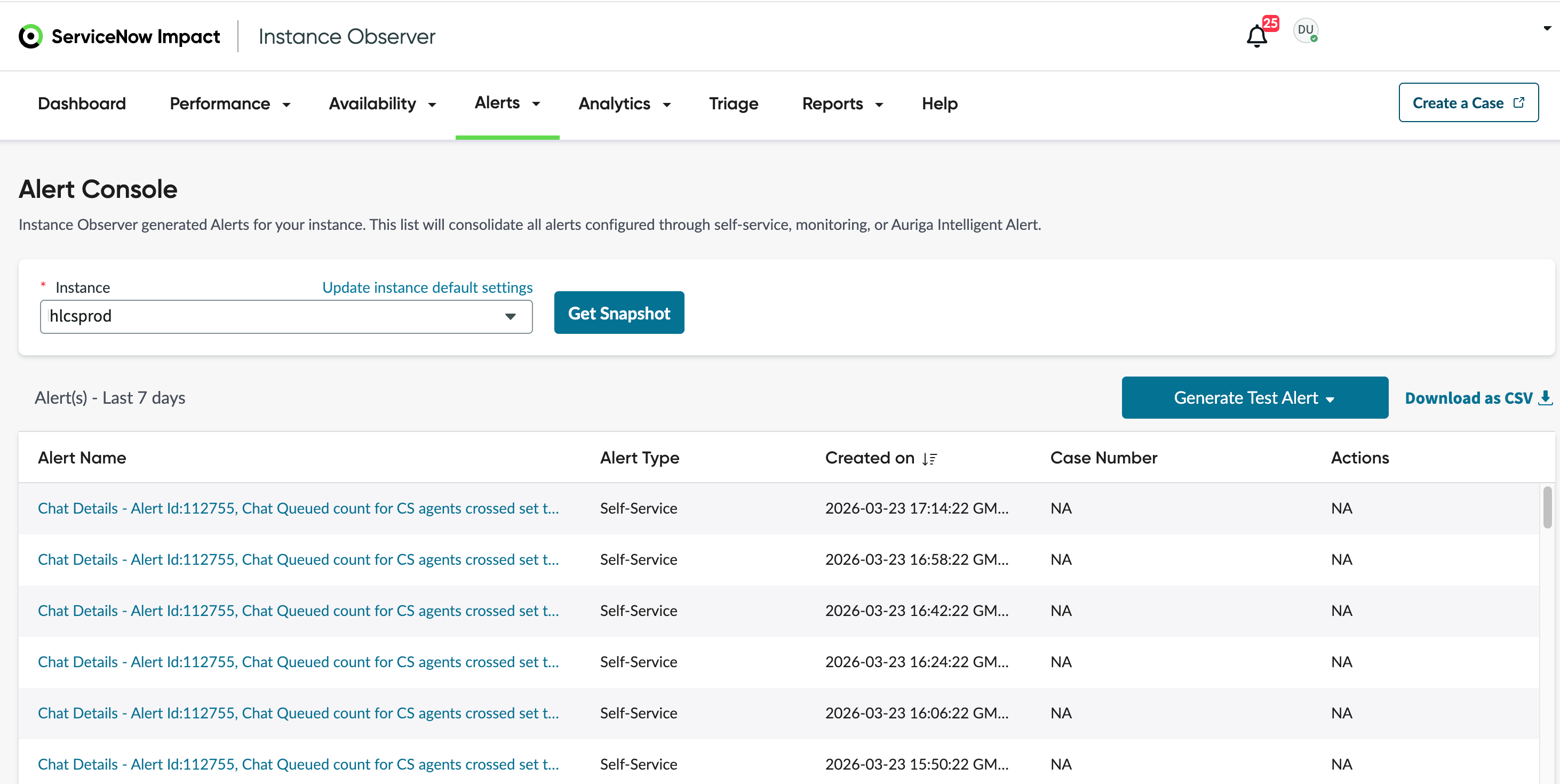1560x784 pixels.
Task: Click the Case Number column header
Action: click(1103, 458)
